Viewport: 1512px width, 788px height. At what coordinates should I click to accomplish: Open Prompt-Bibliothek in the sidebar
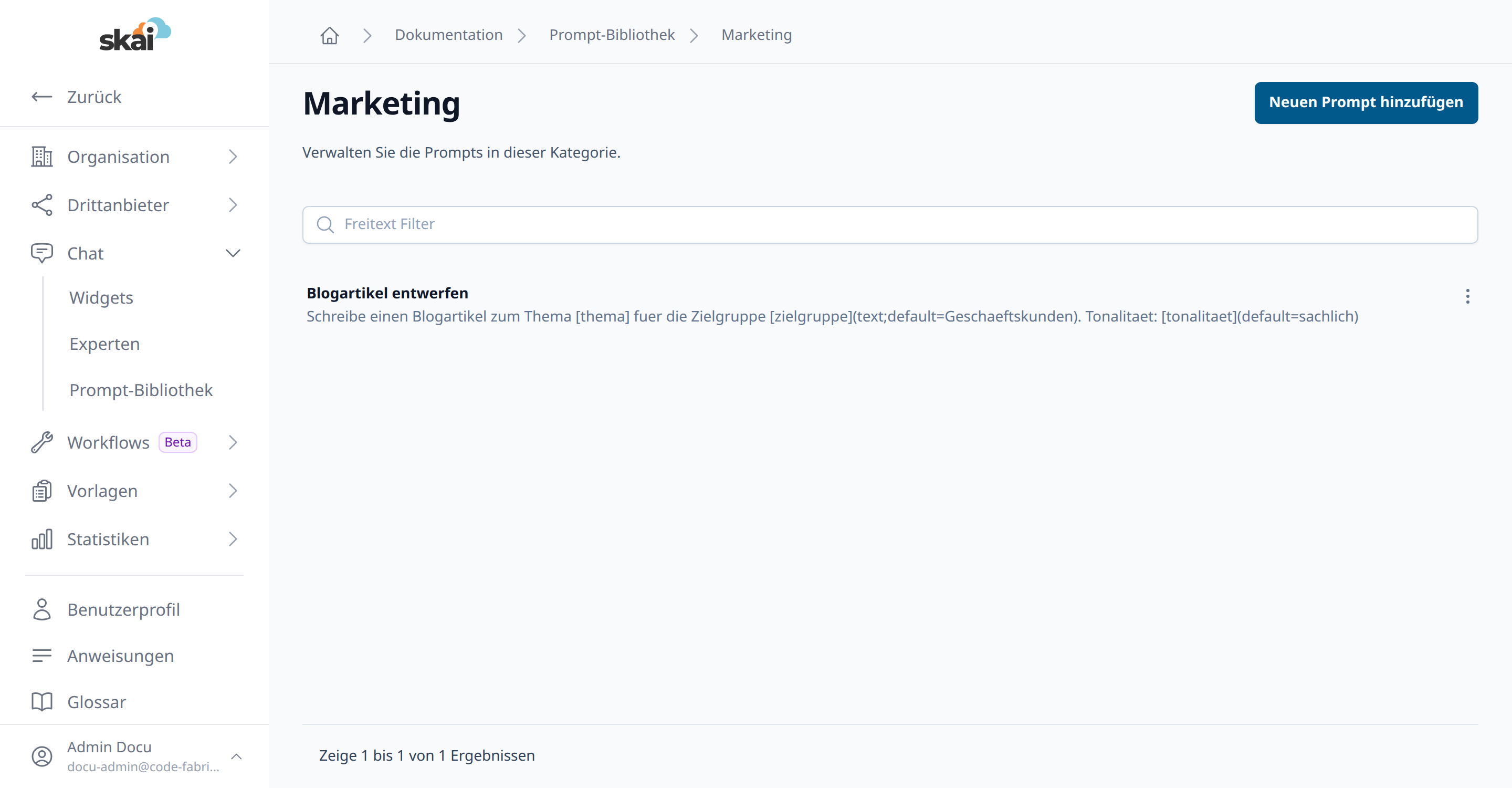point(141,390)
